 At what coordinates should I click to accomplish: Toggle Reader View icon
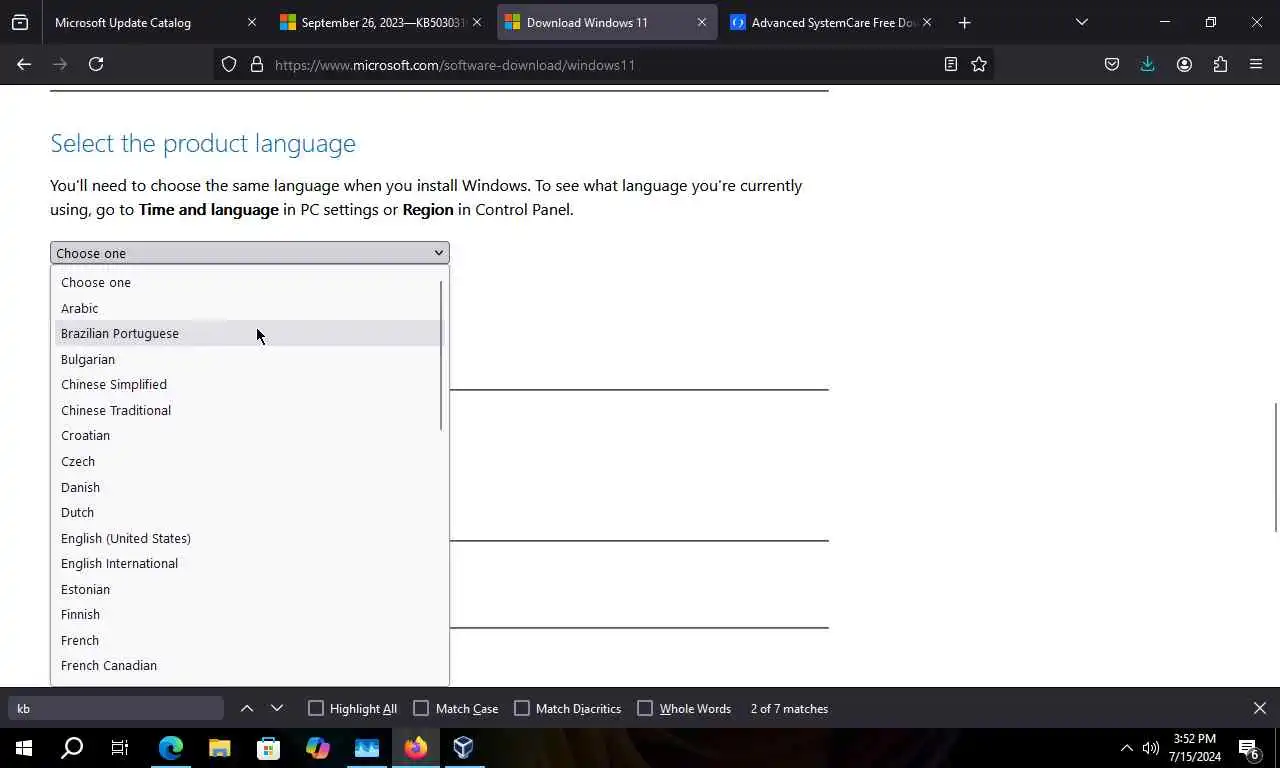click(951, 64)
